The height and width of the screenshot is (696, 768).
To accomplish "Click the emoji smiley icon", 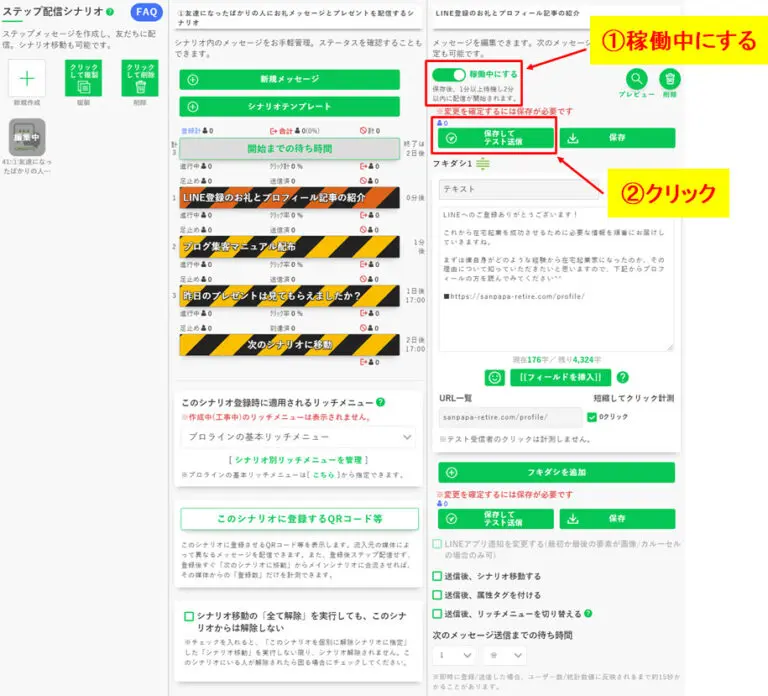I will tap(495, 378).
